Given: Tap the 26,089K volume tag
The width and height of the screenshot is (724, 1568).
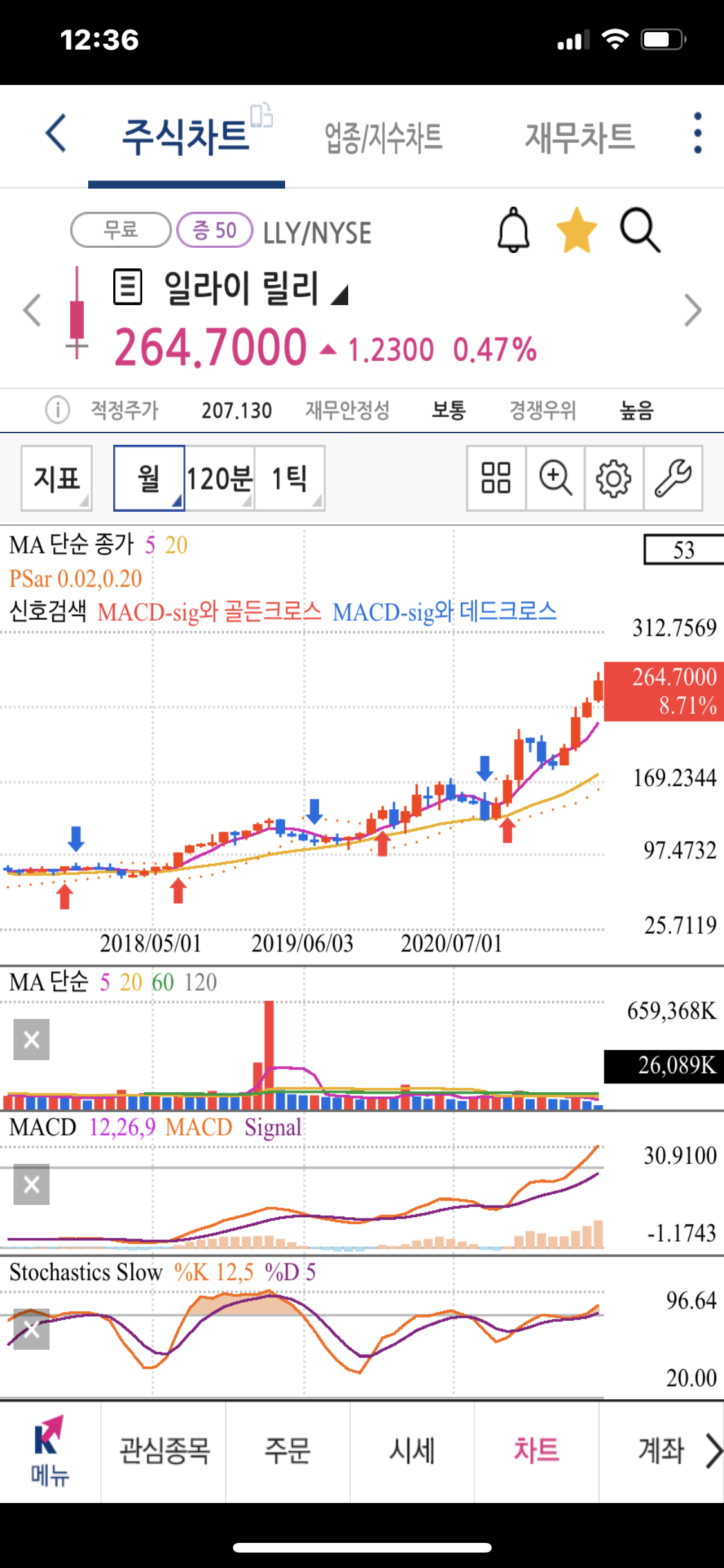Looking at the screenshot, I should tap(664, 1066).
